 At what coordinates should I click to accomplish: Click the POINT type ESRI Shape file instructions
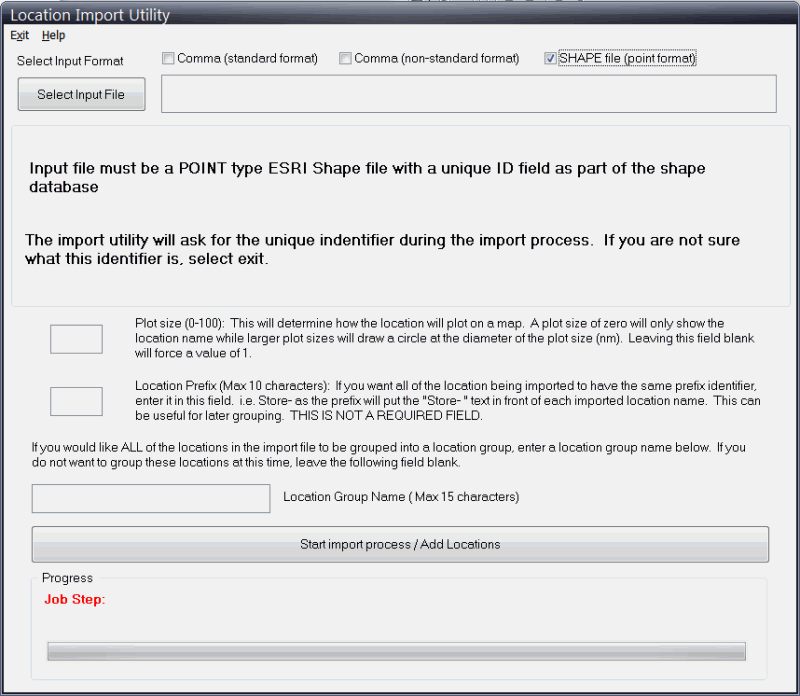(367, 177)
